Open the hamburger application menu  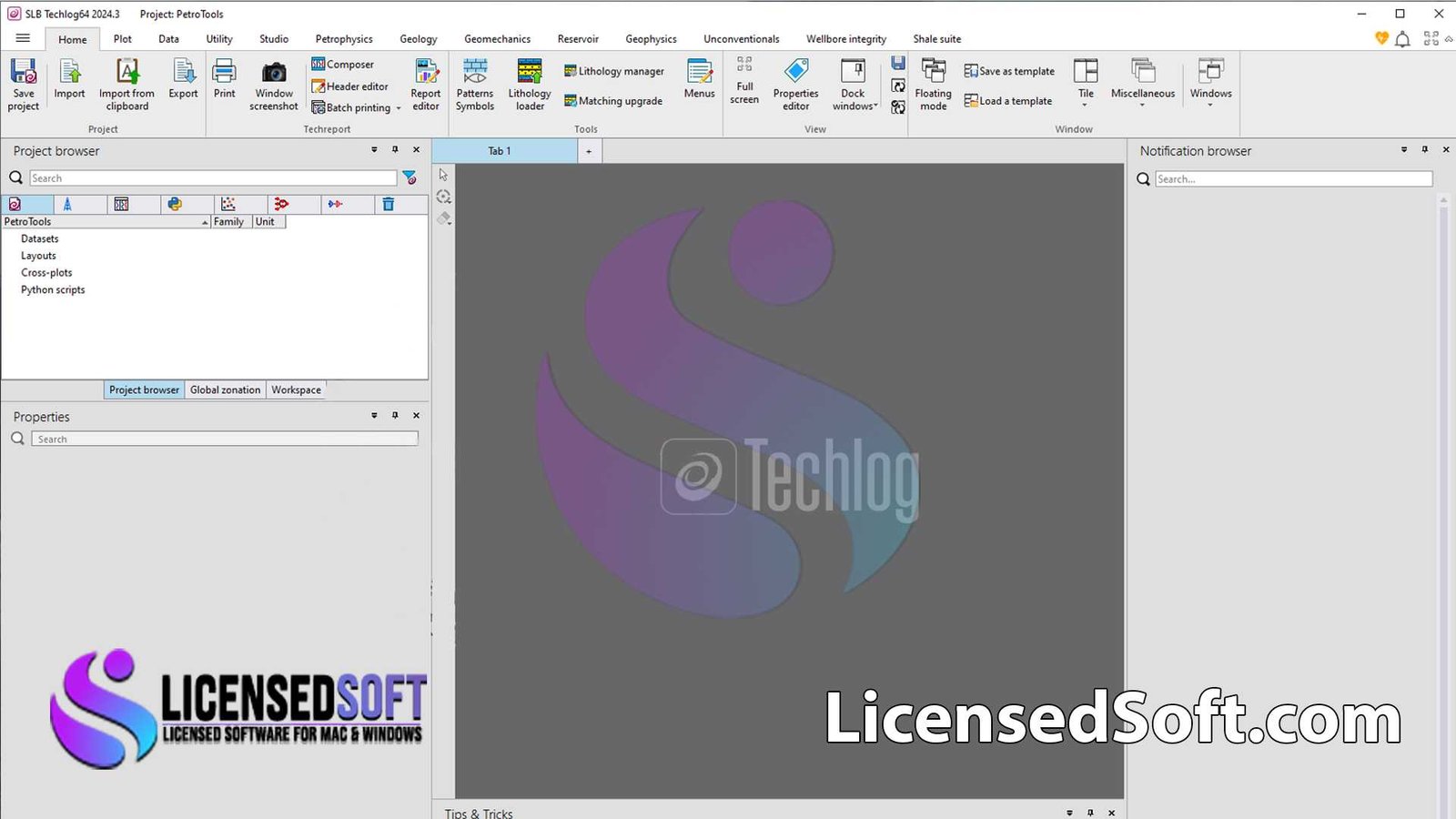23,38
